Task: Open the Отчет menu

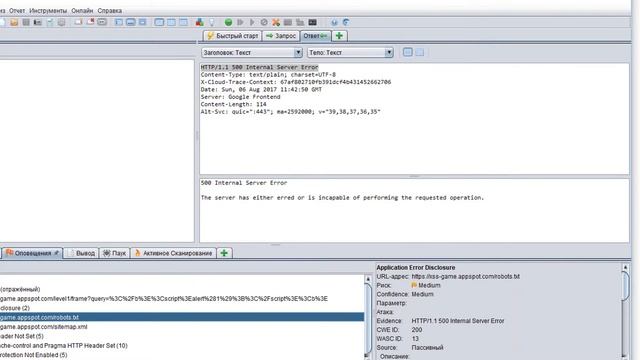Action: 17,11
